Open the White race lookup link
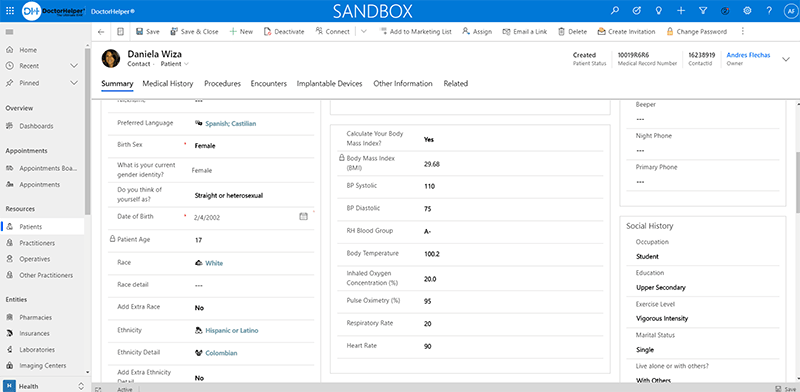This screenshot has width=800, height=392. coord(214,263)
